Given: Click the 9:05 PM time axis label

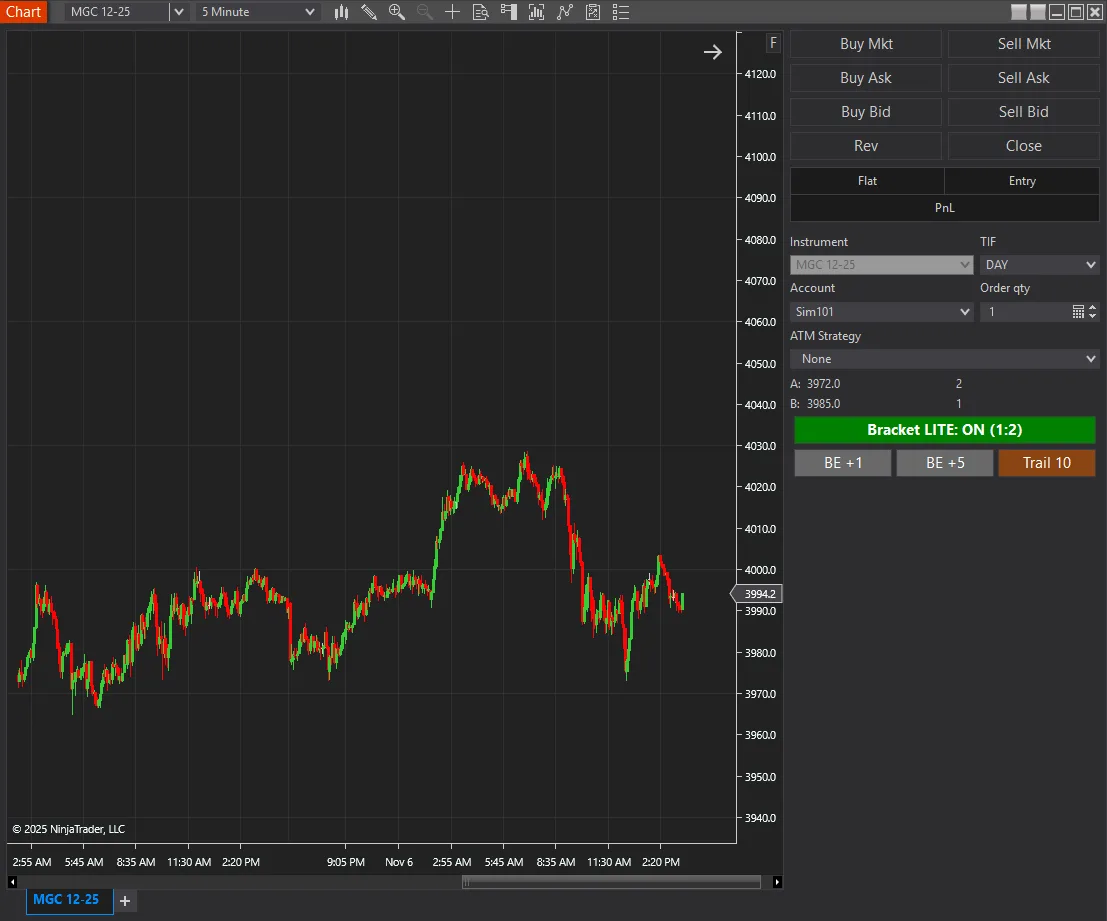Looking at the screenshot, I should click(x=346, y=862).
